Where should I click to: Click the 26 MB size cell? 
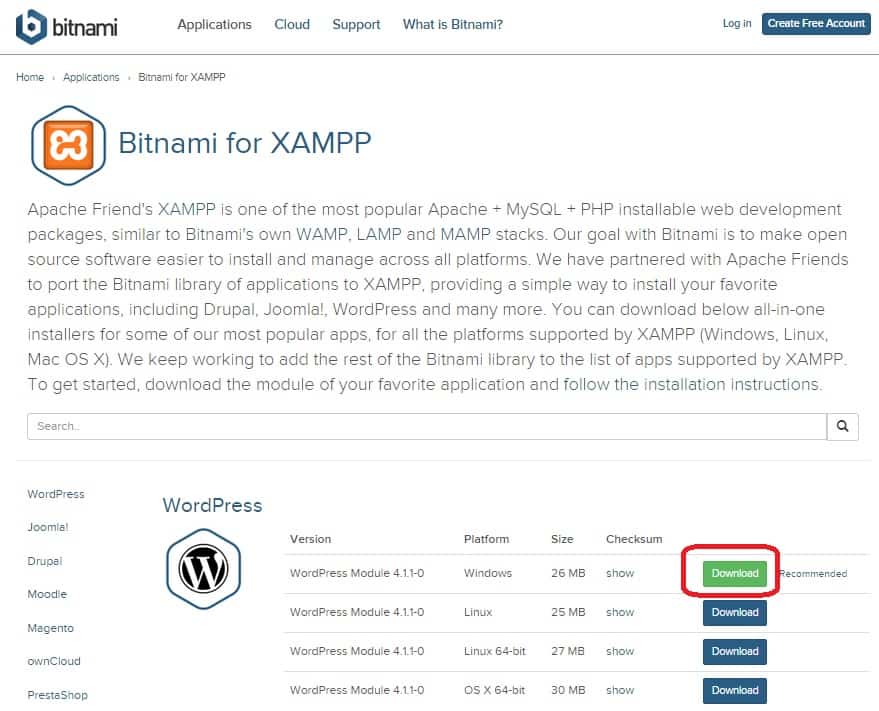pyautogui.click(x=568, y=573)
